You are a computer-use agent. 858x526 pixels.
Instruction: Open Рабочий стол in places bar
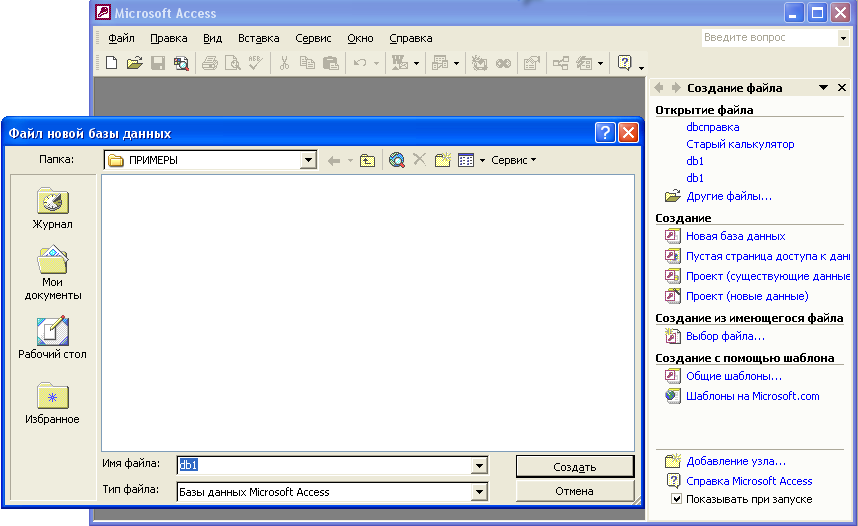(53, 338)
